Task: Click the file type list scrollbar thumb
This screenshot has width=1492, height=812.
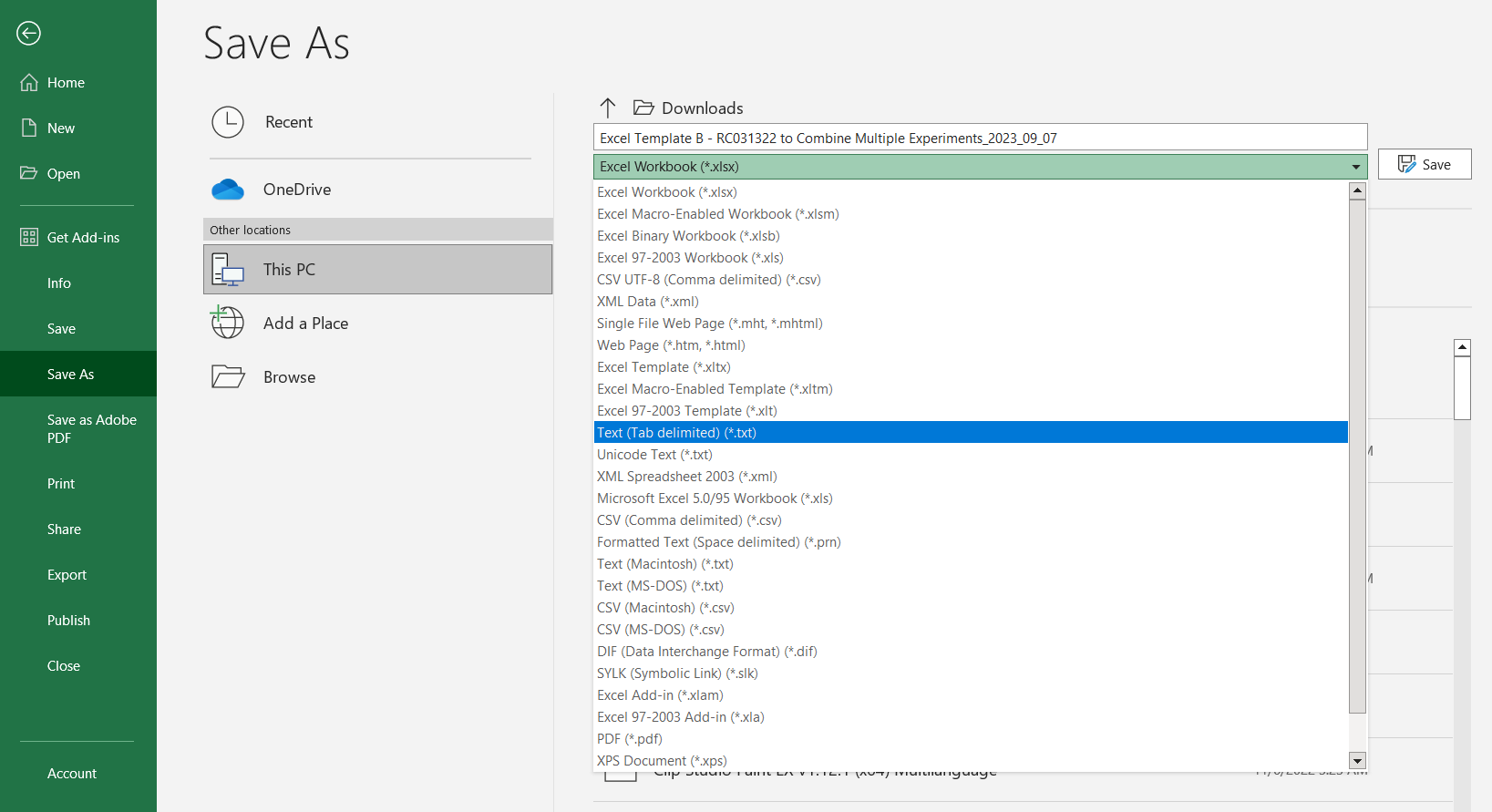Action: tap(1357, 456)
